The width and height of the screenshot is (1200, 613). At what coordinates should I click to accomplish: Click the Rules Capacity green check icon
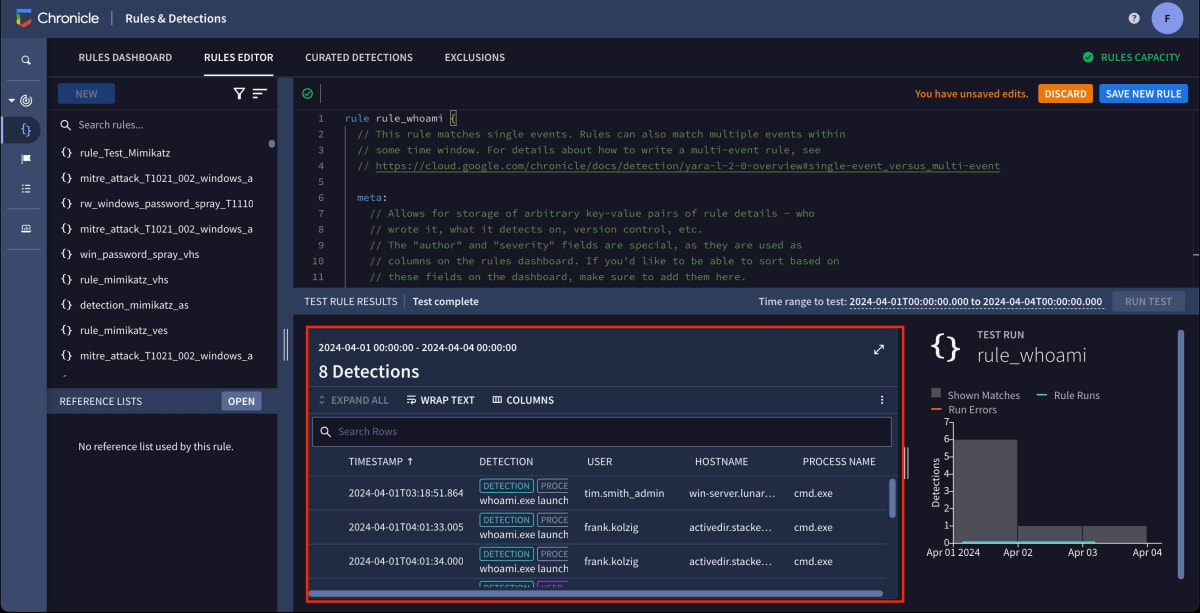[1088, 58]
